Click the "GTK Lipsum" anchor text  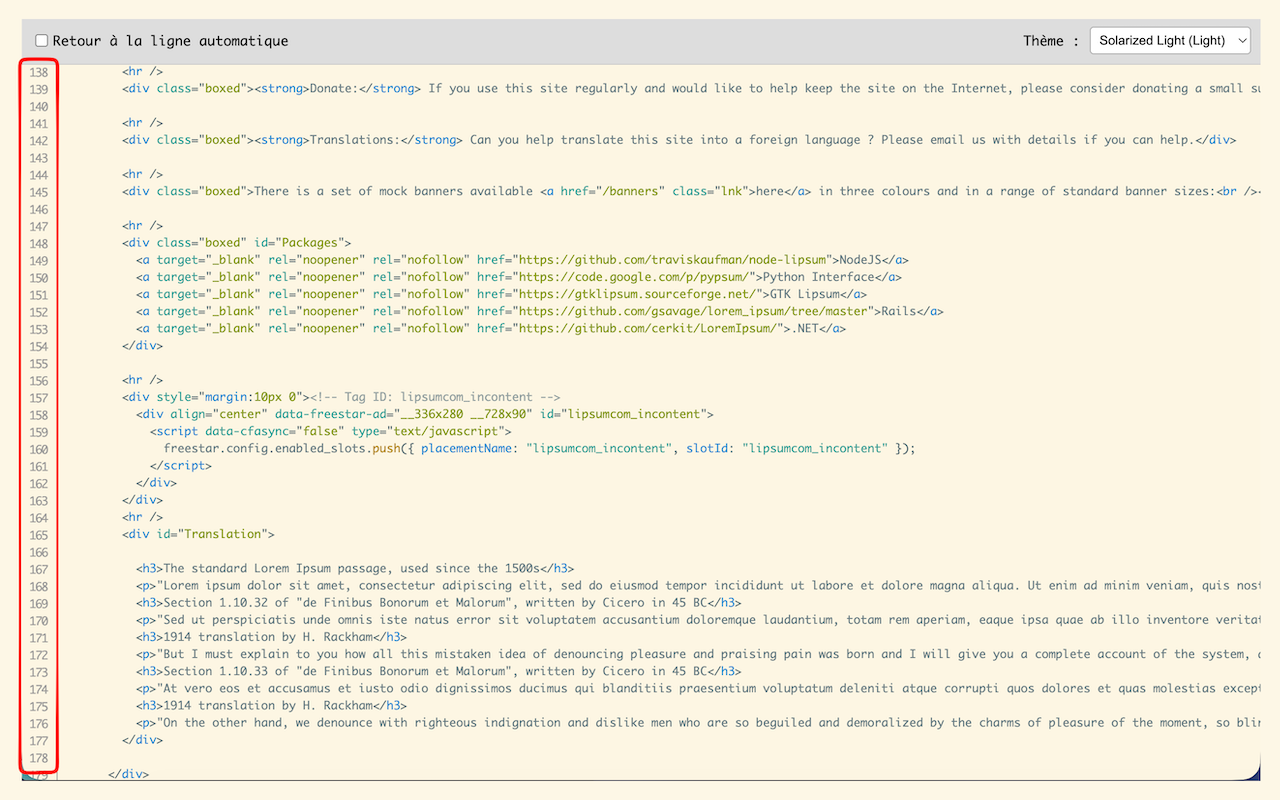[x=804, y=294]
